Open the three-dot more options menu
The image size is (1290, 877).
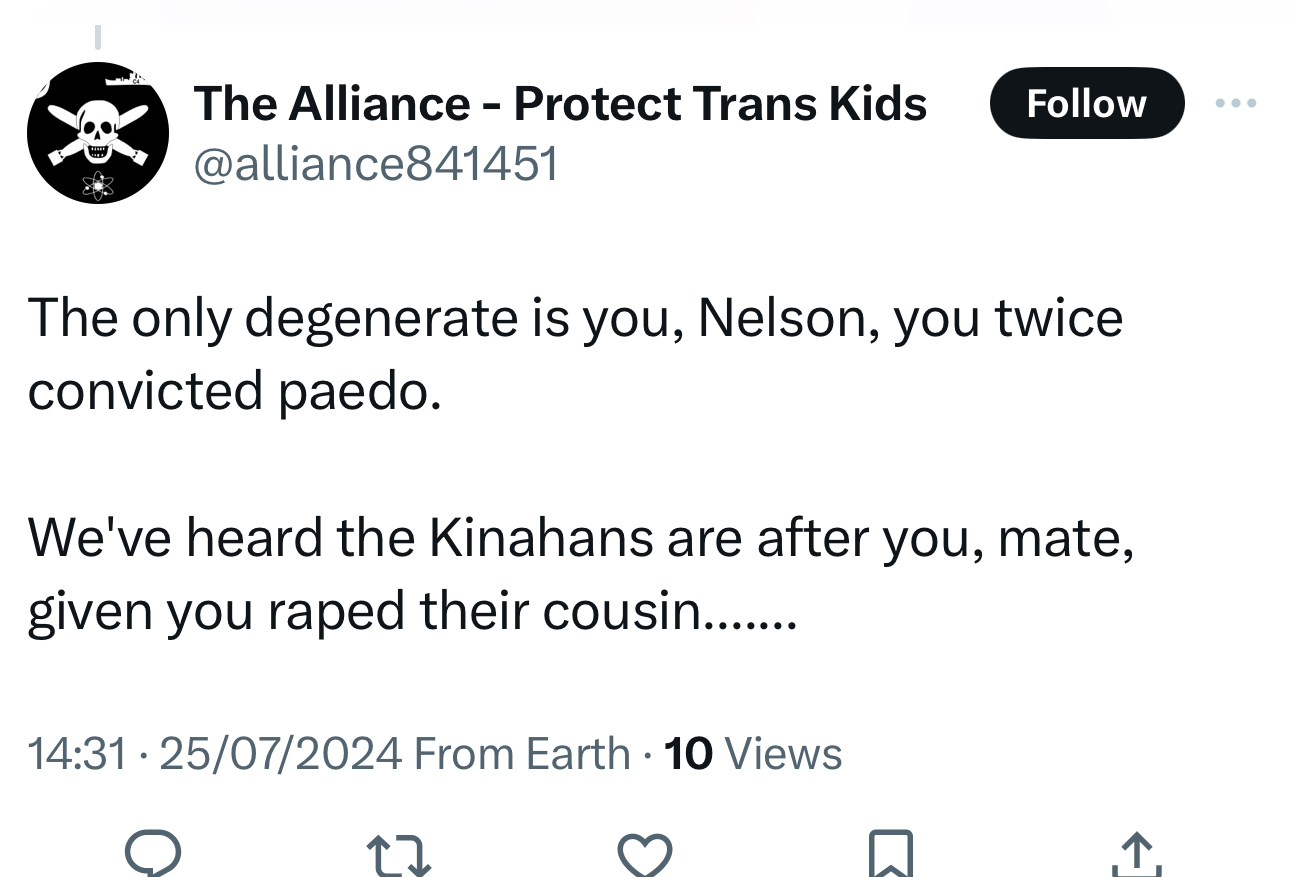[1236, 103]
